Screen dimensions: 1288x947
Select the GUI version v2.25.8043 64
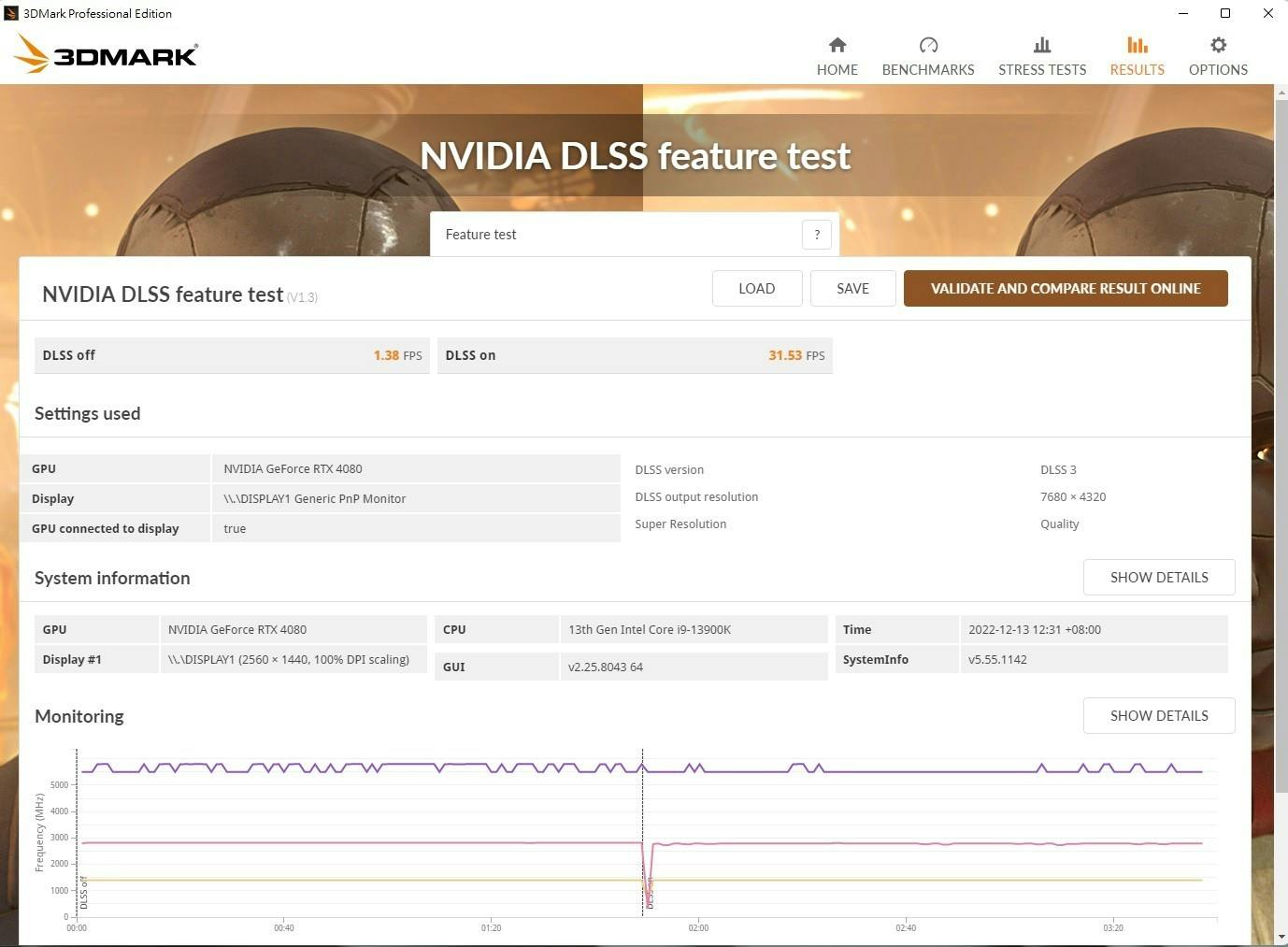tap(606, 667)
